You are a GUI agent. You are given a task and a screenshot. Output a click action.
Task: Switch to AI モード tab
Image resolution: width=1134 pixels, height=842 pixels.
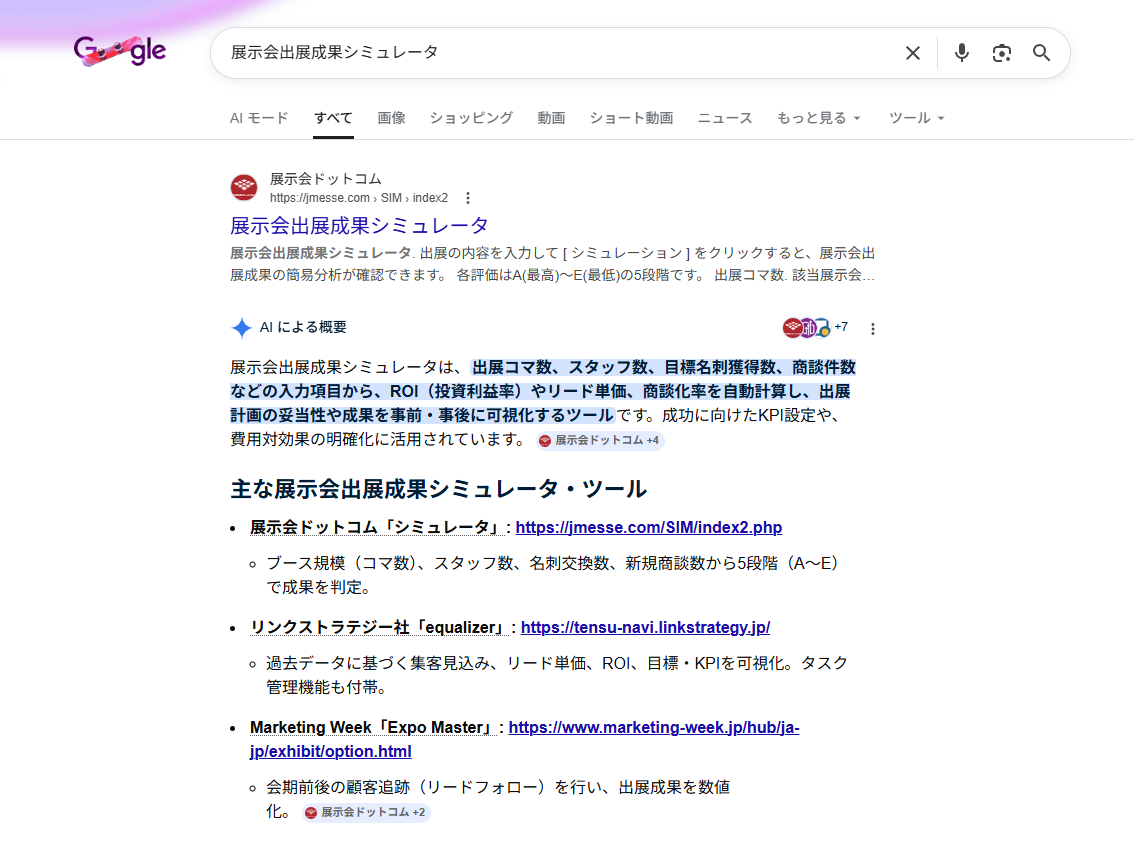click(259, 118)
